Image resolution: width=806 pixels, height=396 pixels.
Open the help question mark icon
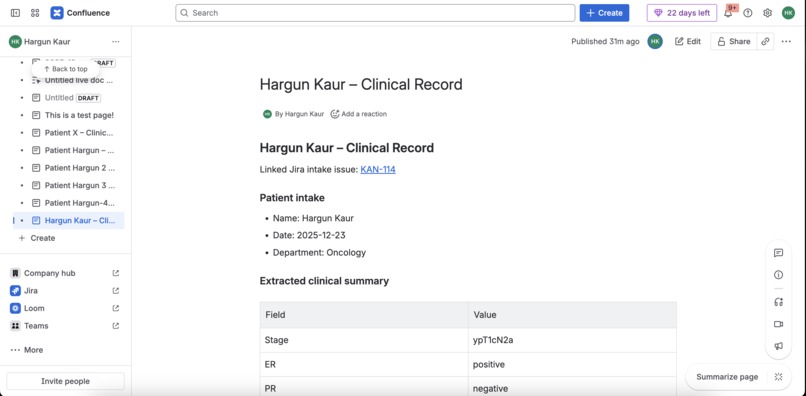[748, 13]
